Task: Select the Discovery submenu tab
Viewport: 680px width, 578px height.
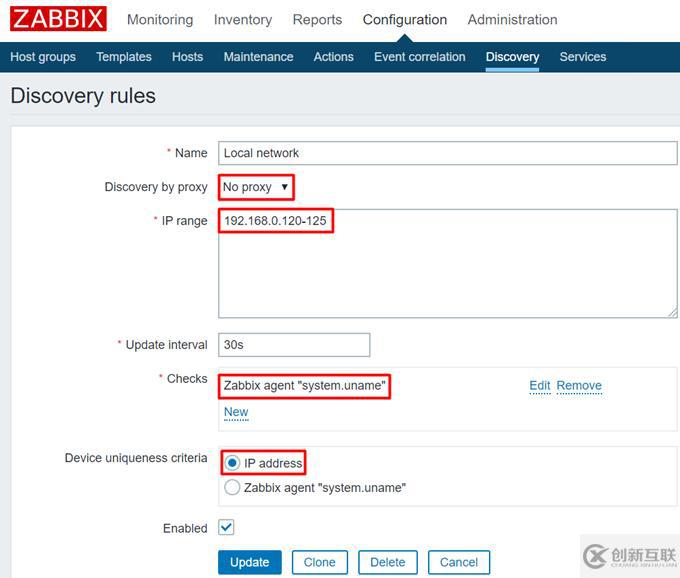Action: [x=512, y=57]
